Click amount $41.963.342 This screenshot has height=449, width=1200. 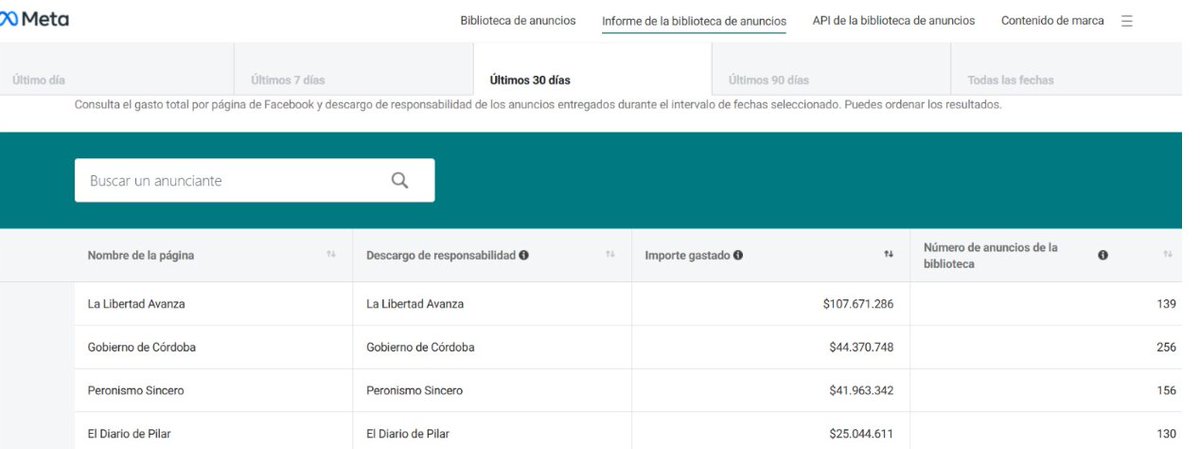(861, 390)
